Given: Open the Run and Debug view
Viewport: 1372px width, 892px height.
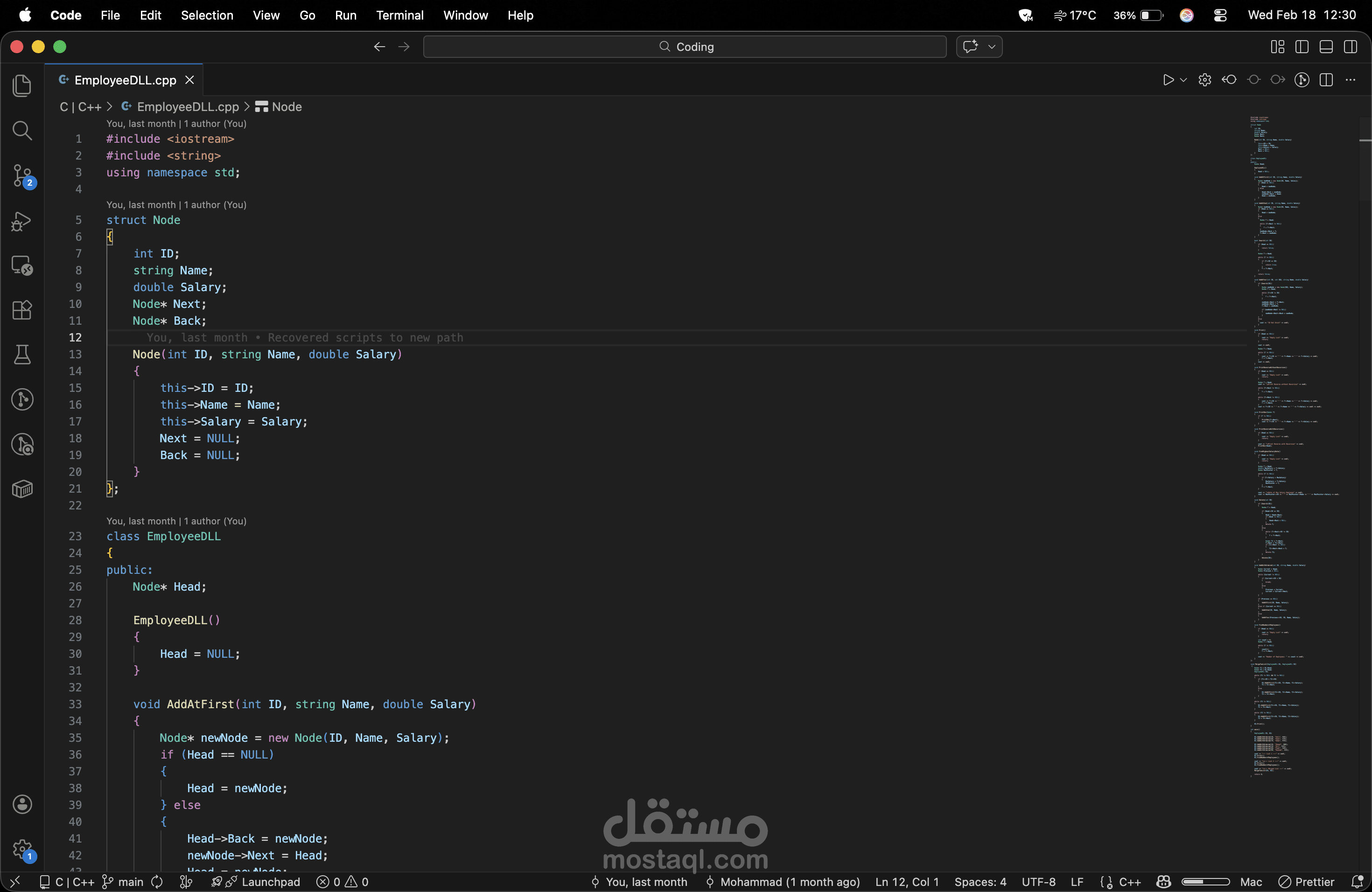Looking at the screenshot, I should [22, 221].
